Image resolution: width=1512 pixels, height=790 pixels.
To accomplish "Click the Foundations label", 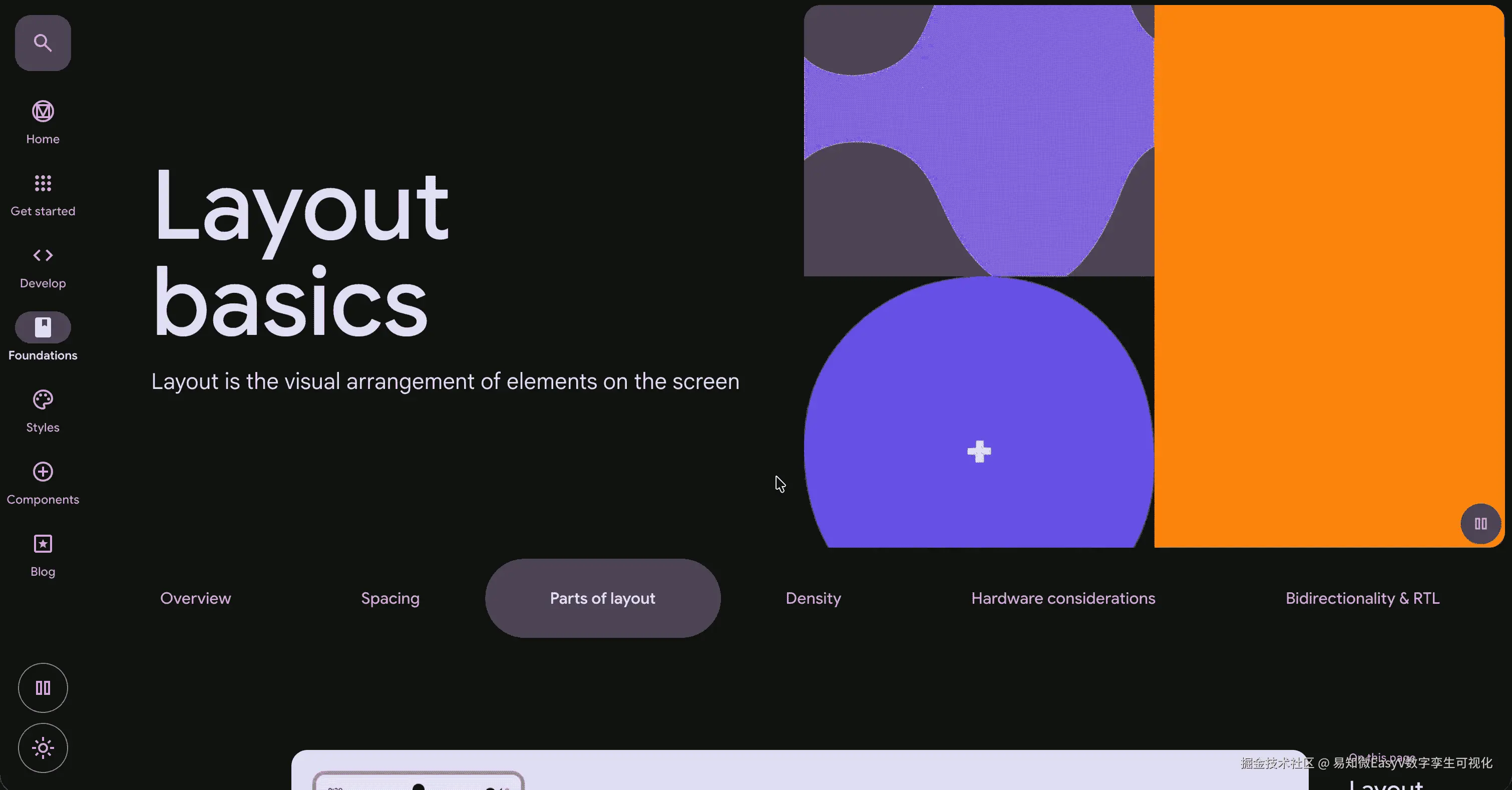I will (x=43, y=355).
